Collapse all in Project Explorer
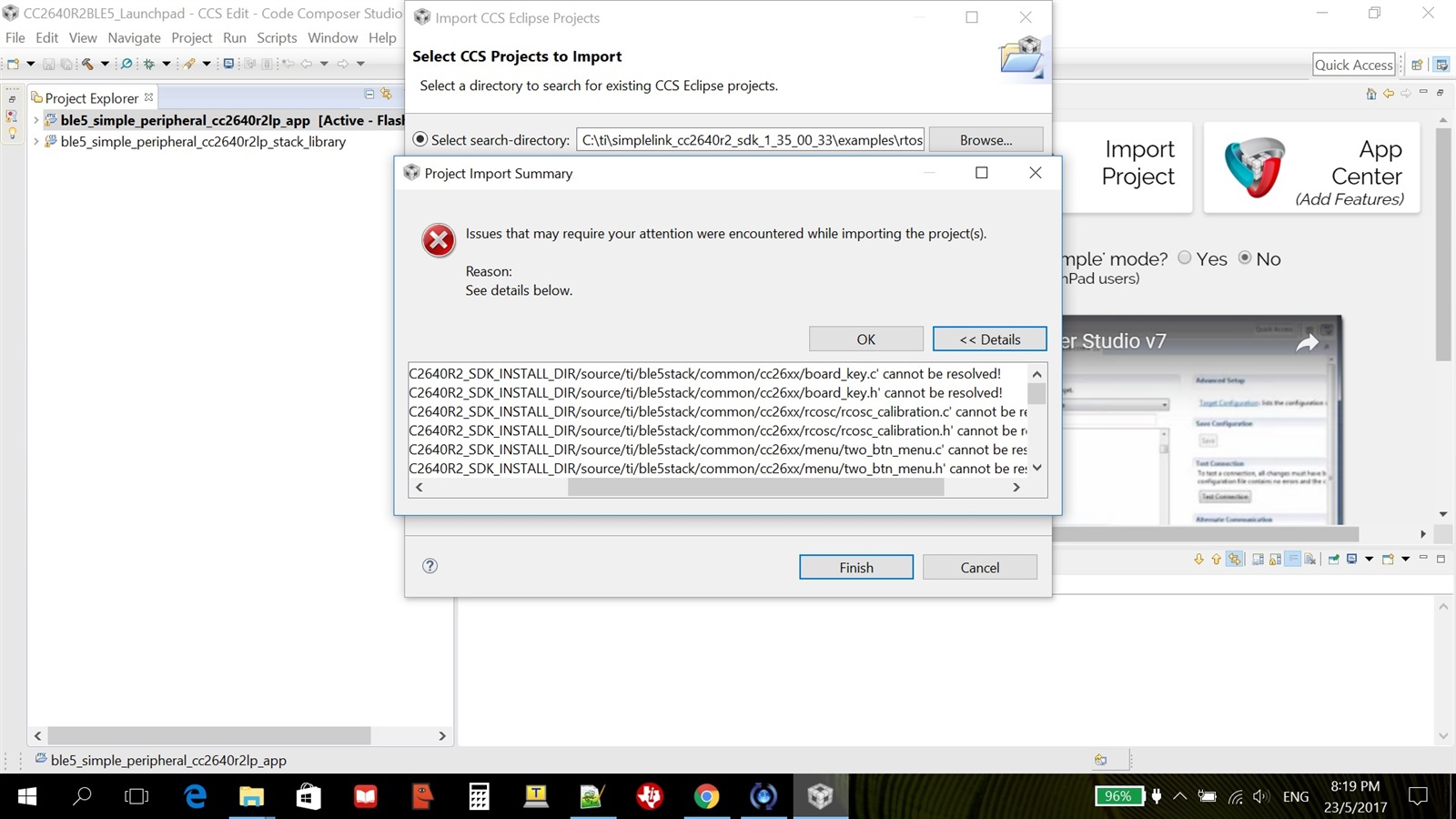 click(369, 94)
